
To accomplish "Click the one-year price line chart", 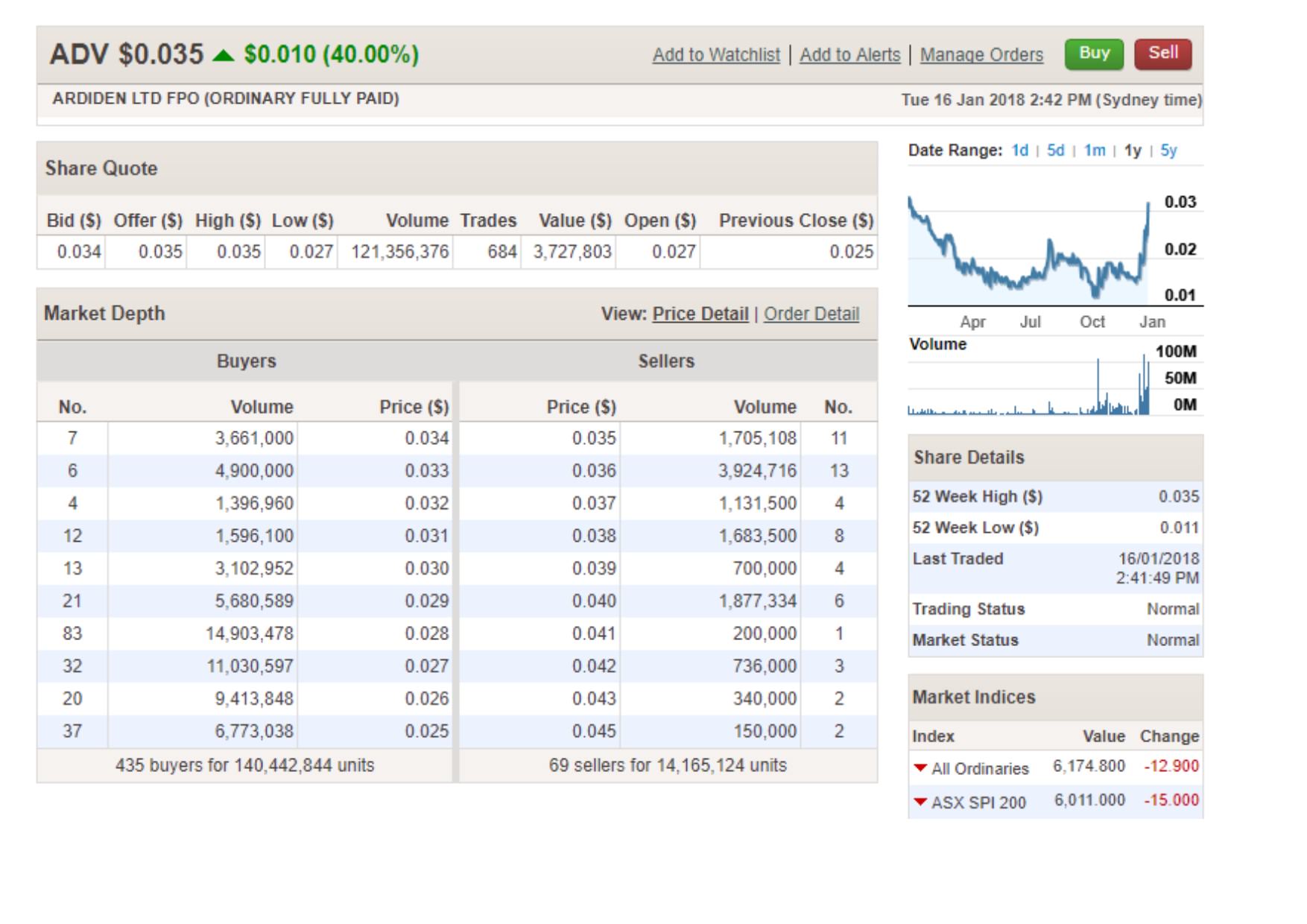I will pos(1028,253).
